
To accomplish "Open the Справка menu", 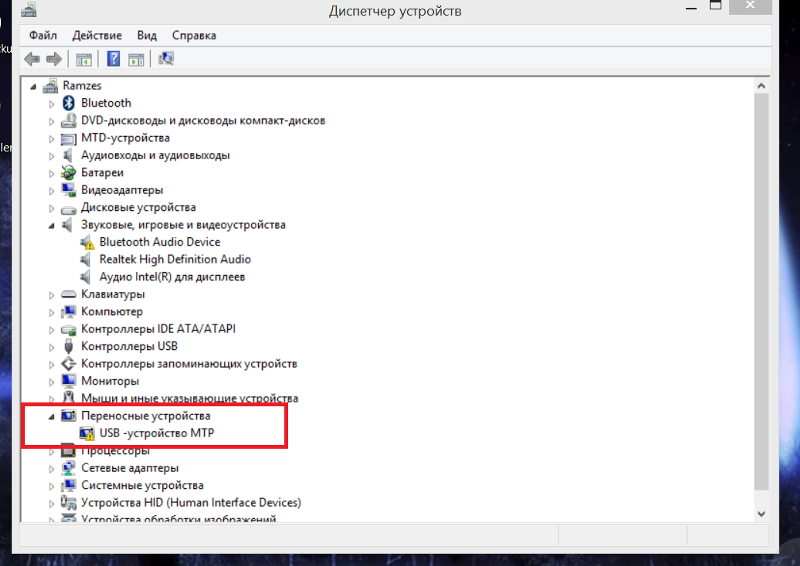I will pos(194,35).
